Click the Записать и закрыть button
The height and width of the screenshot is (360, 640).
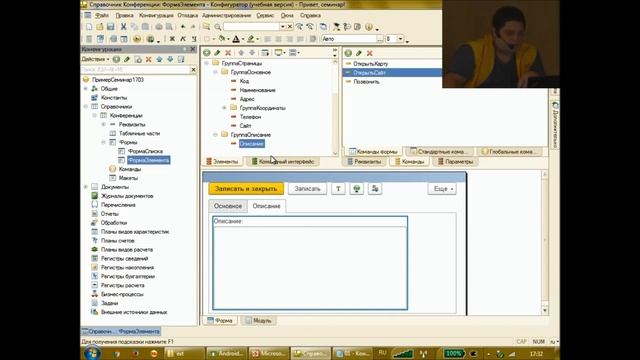[x=246, y=189]
